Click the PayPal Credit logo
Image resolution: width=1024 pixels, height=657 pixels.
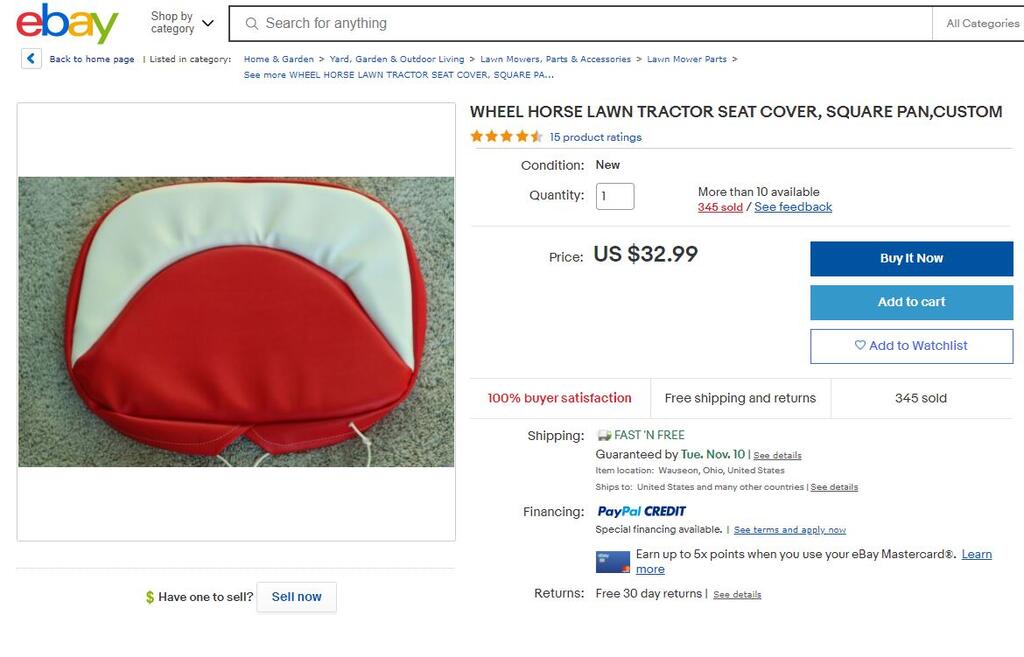(641, 512)
